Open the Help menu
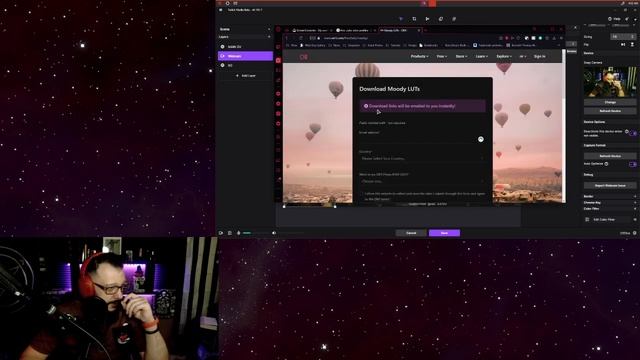640x360 pixels. pyautogui.click(x=614, y=19)
